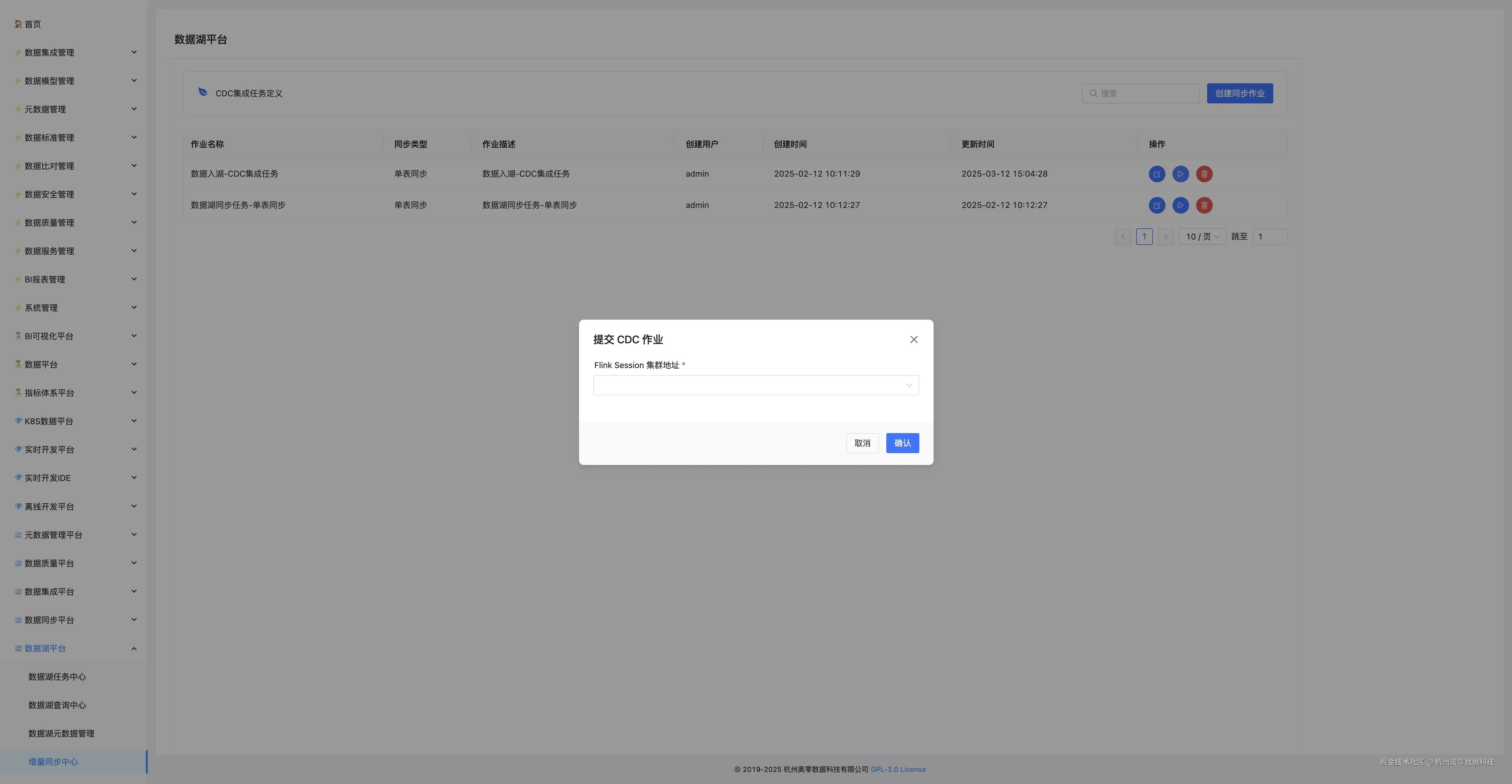Select 增量同步中心 menu item
1512x784 pixels.
[x=53, y=762]
